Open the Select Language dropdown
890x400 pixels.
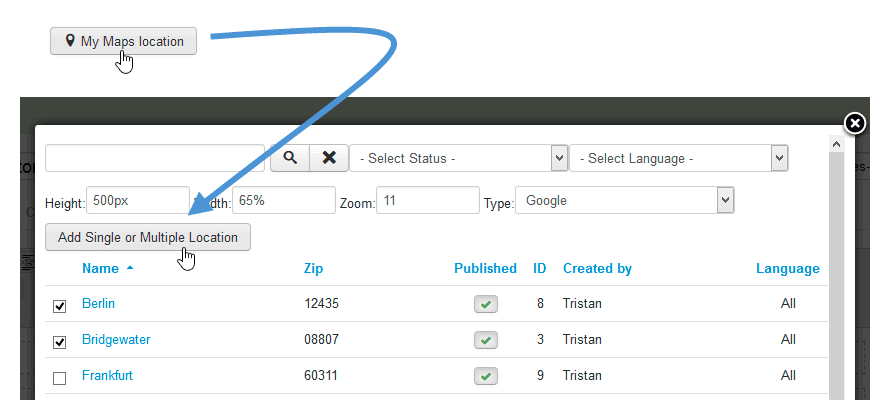679,158
